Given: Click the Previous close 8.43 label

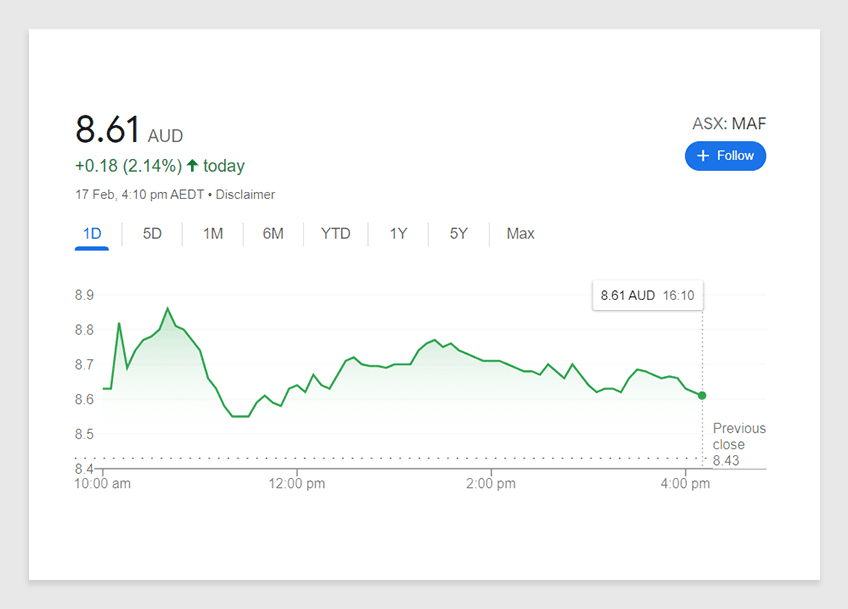Looking at the screenshot, I should (738, 443).
